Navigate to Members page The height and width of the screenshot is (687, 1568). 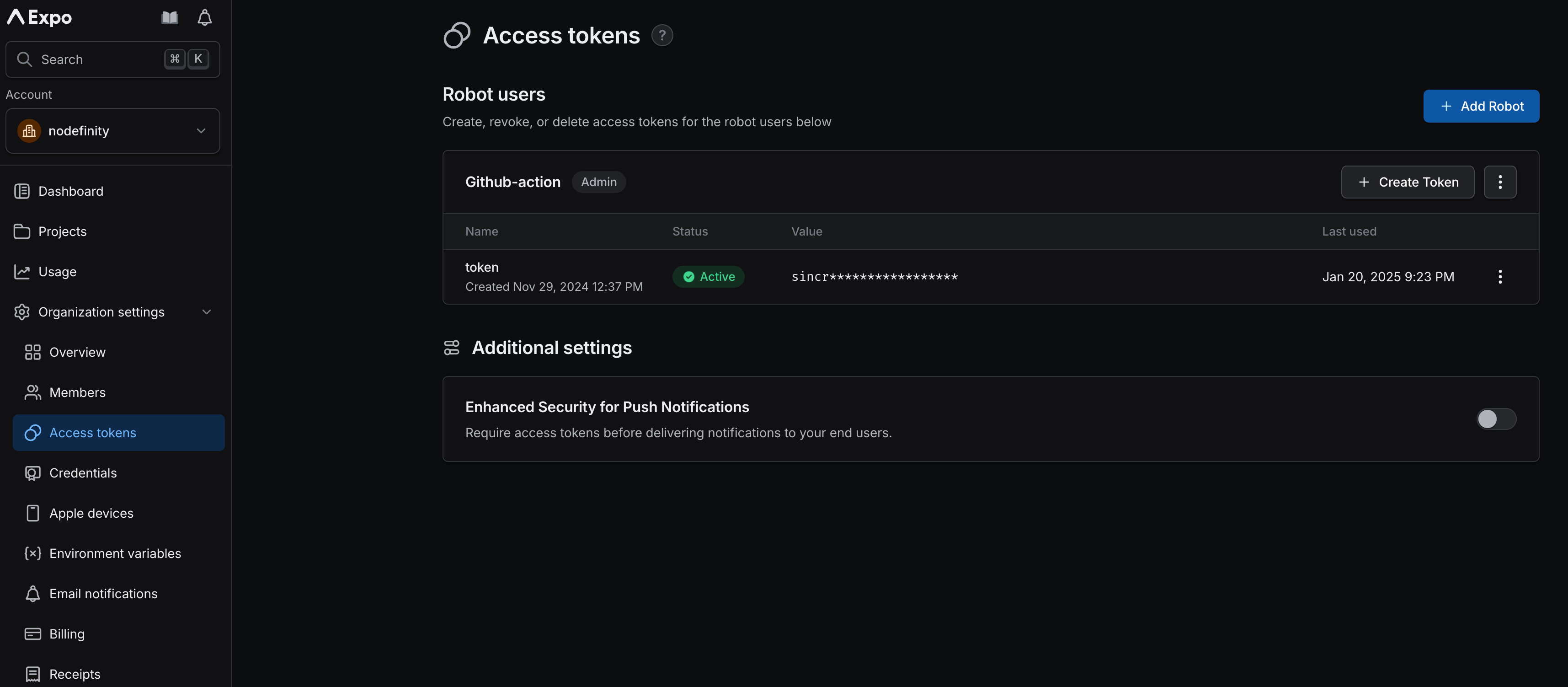click(77, 393)
